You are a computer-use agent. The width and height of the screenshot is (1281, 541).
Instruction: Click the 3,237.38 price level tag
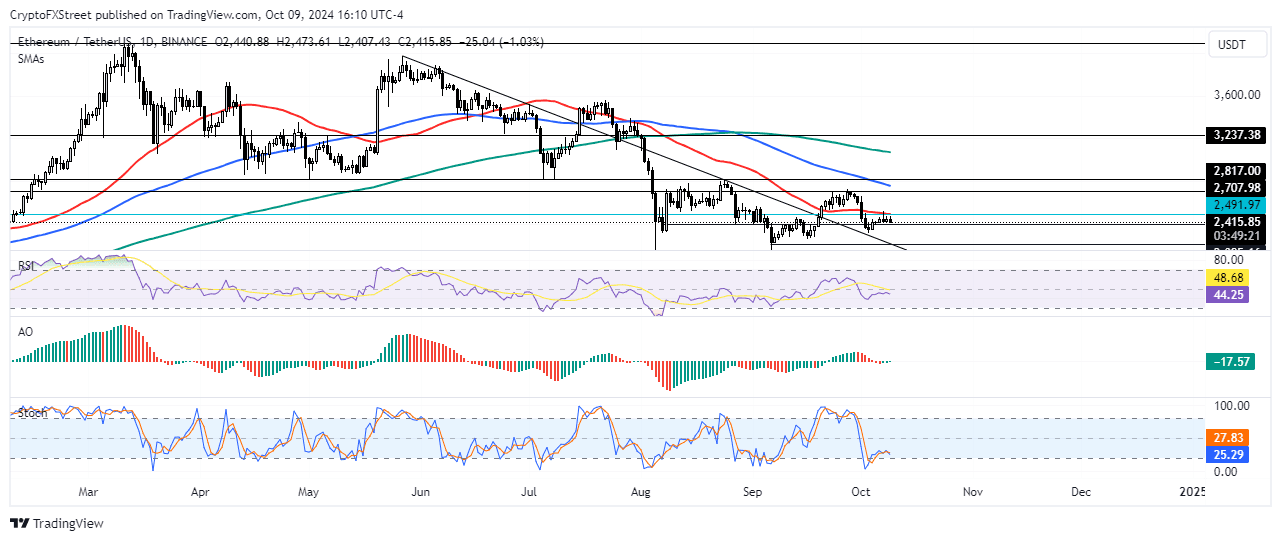pyautogui.click(x=1238, y=134)
